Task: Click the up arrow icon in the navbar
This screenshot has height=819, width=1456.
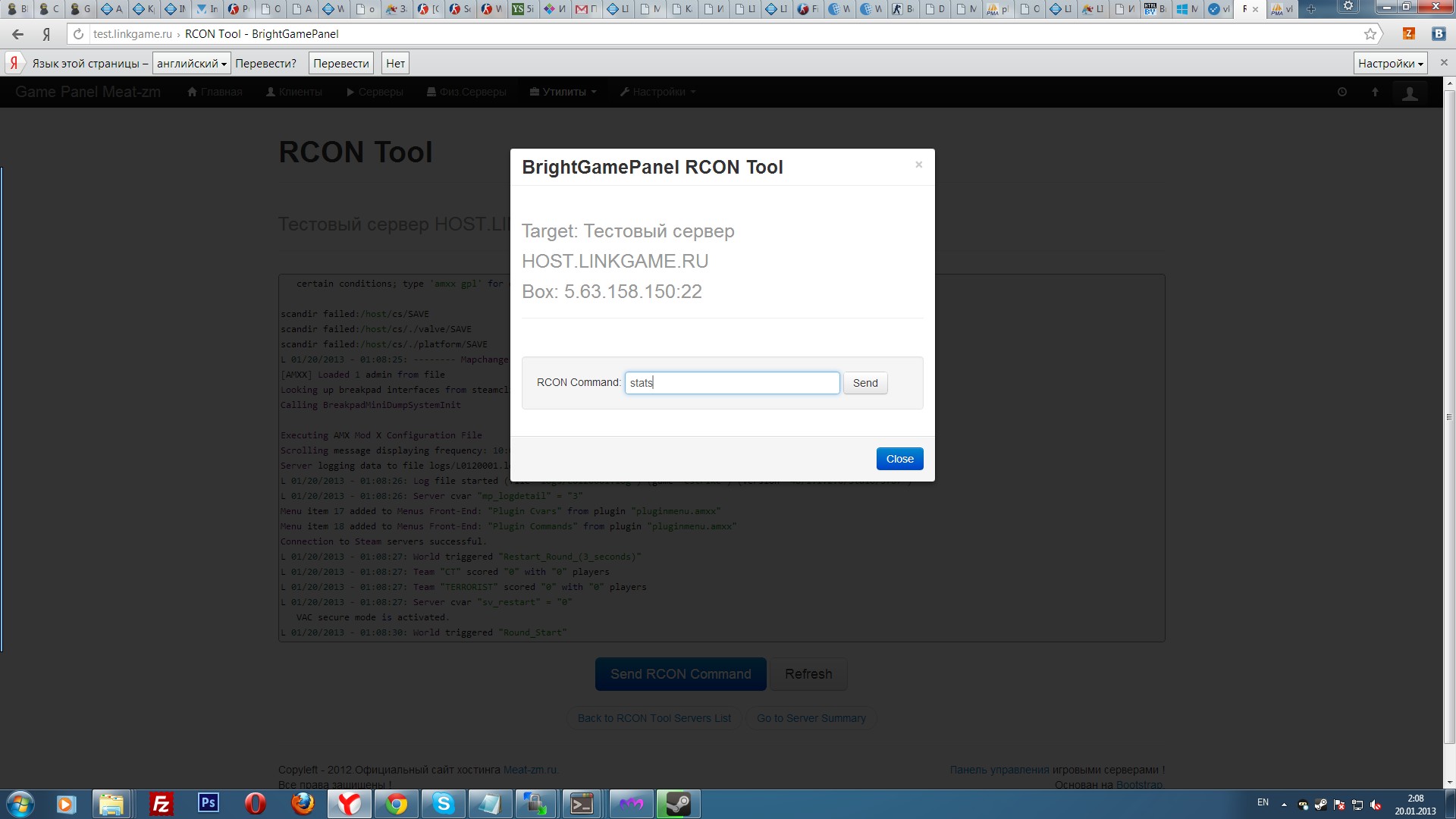Action: (1375, 92)
